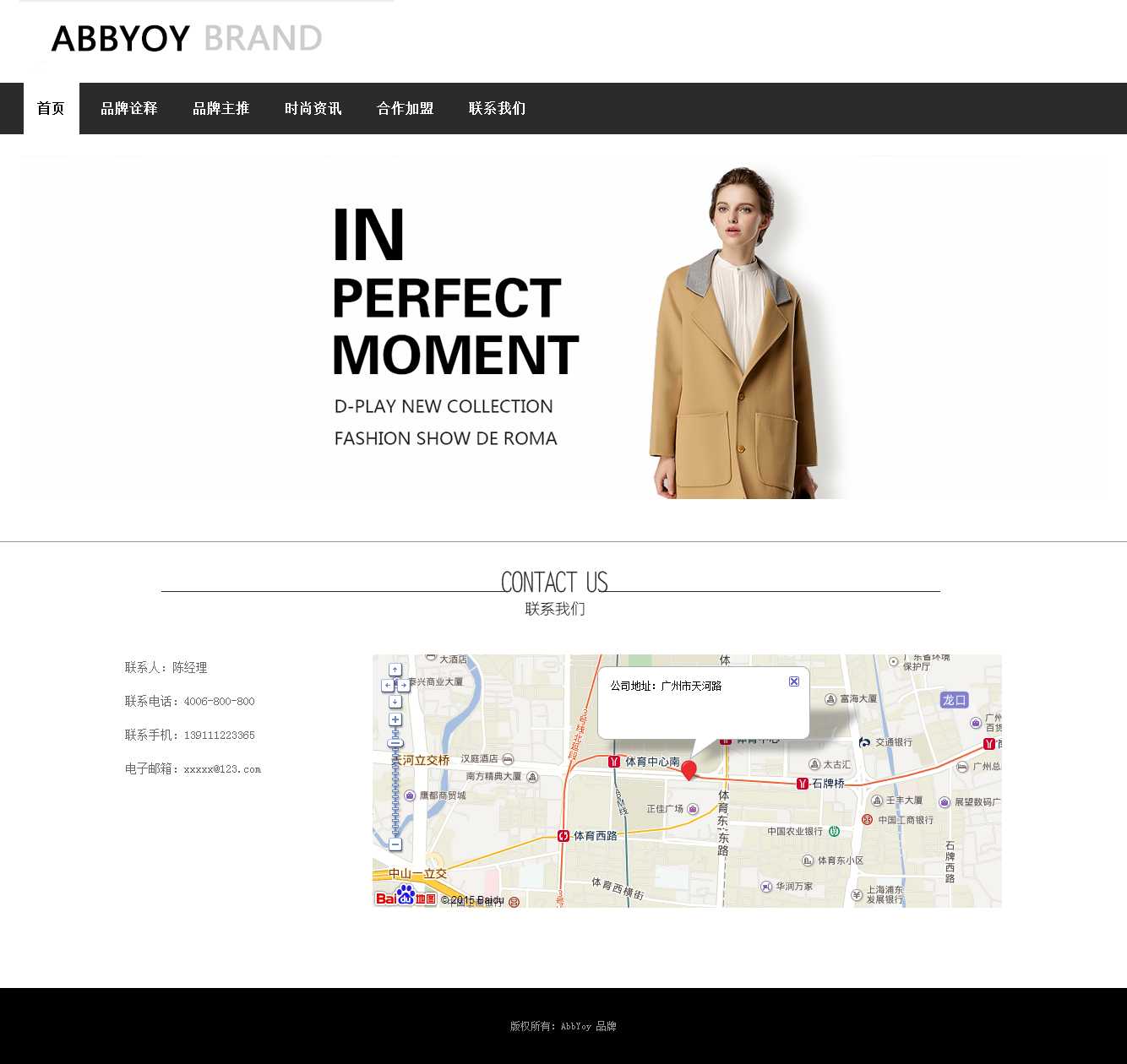This screenshot has width=1127, height=1064.
Task: Click the 石牌桥 metro station icon
Action: 803,783
